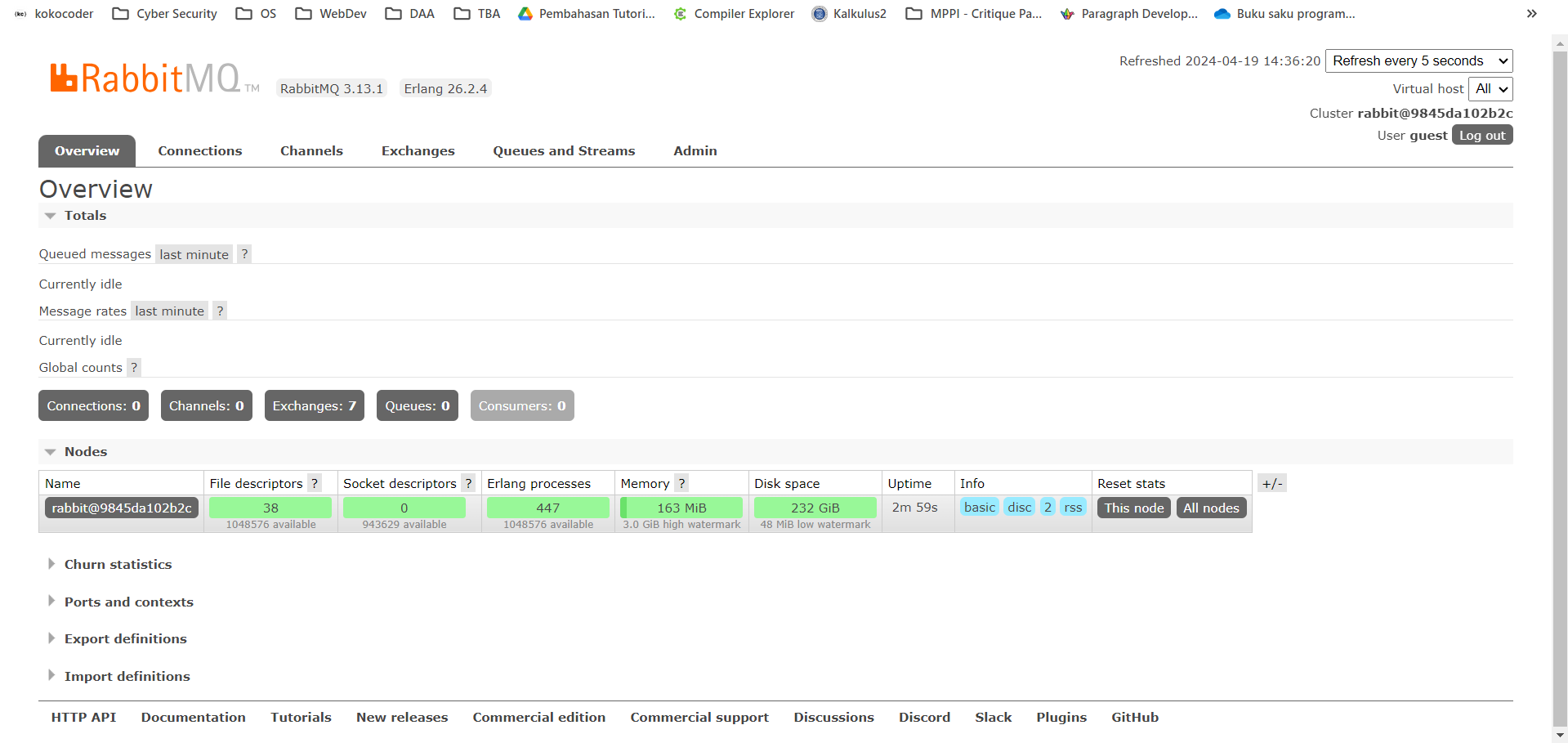
Task: Open the refresh interval dropdown
Action: click(x=1418, y=60)
